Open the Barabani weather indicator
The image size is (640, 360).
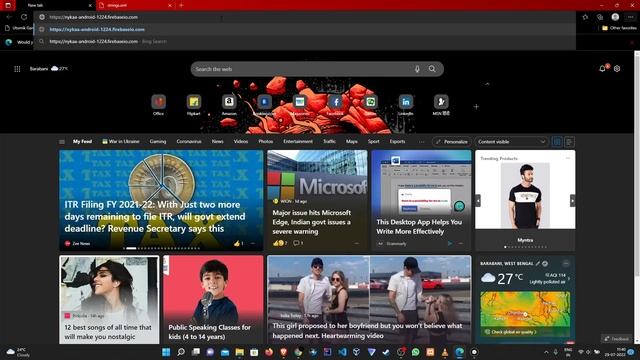tap(49, 69)
